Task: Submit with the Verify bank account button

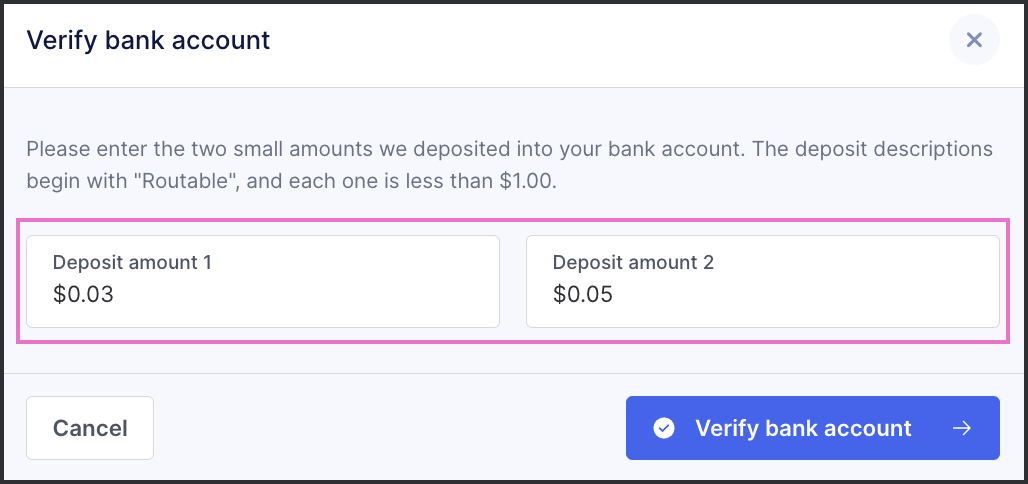Action: pyautogui.click(x=812, y=428)
